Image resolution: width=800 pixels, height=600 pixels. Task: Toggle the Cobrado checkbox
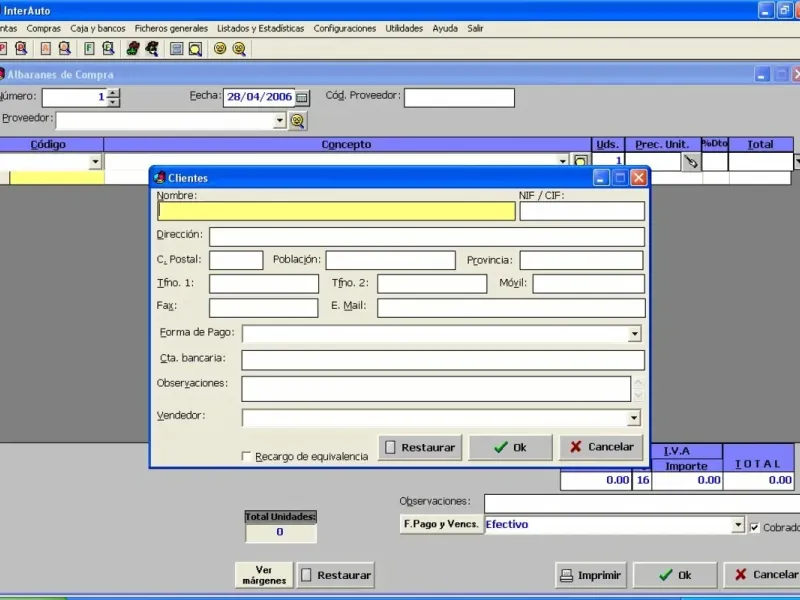click(x=755, y=528)
